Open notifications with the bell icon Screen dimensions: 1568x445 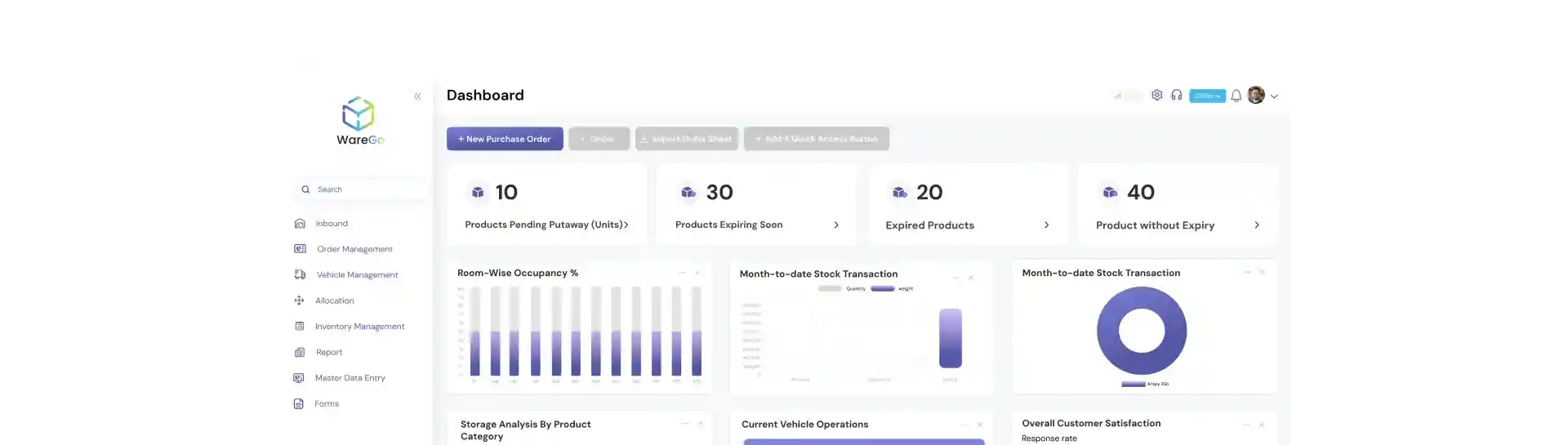[1236, 96]
